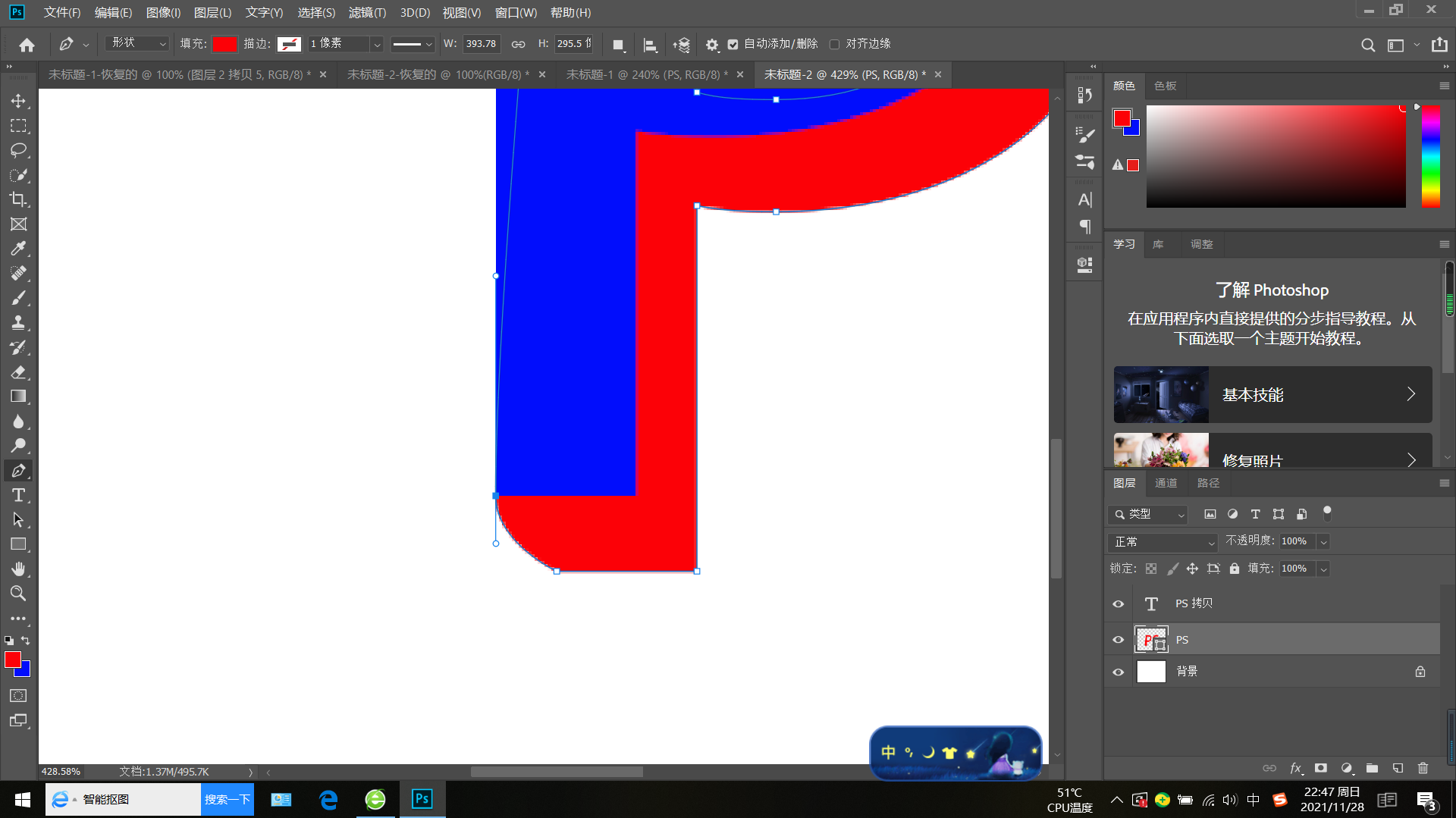
Task: Click the red 填充 fill color swatch
Action: click(x=224, y=44)
